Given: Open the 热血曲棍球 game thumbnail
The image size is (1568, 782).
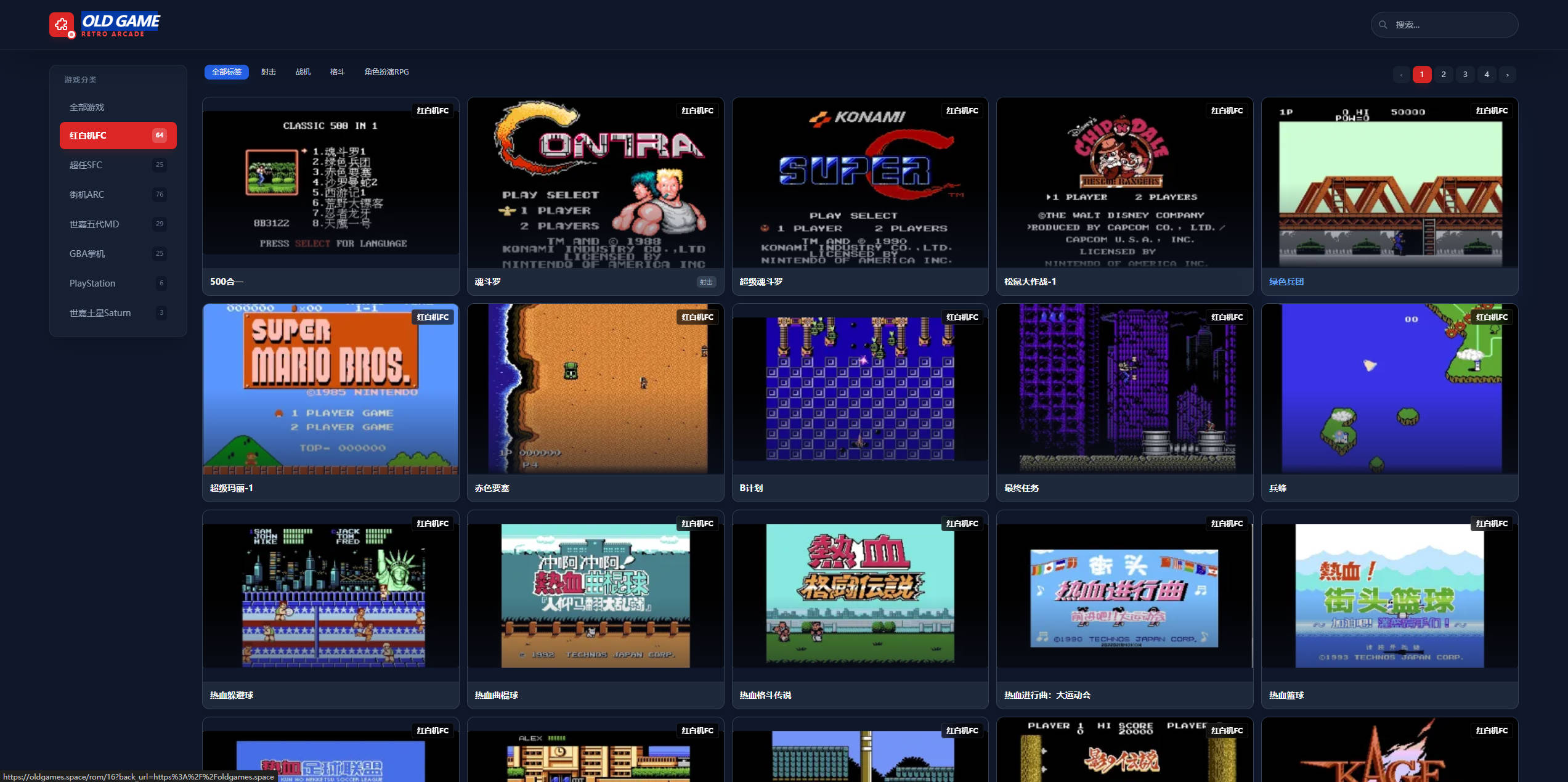Looking at the screenshot, I should (596, 596).
